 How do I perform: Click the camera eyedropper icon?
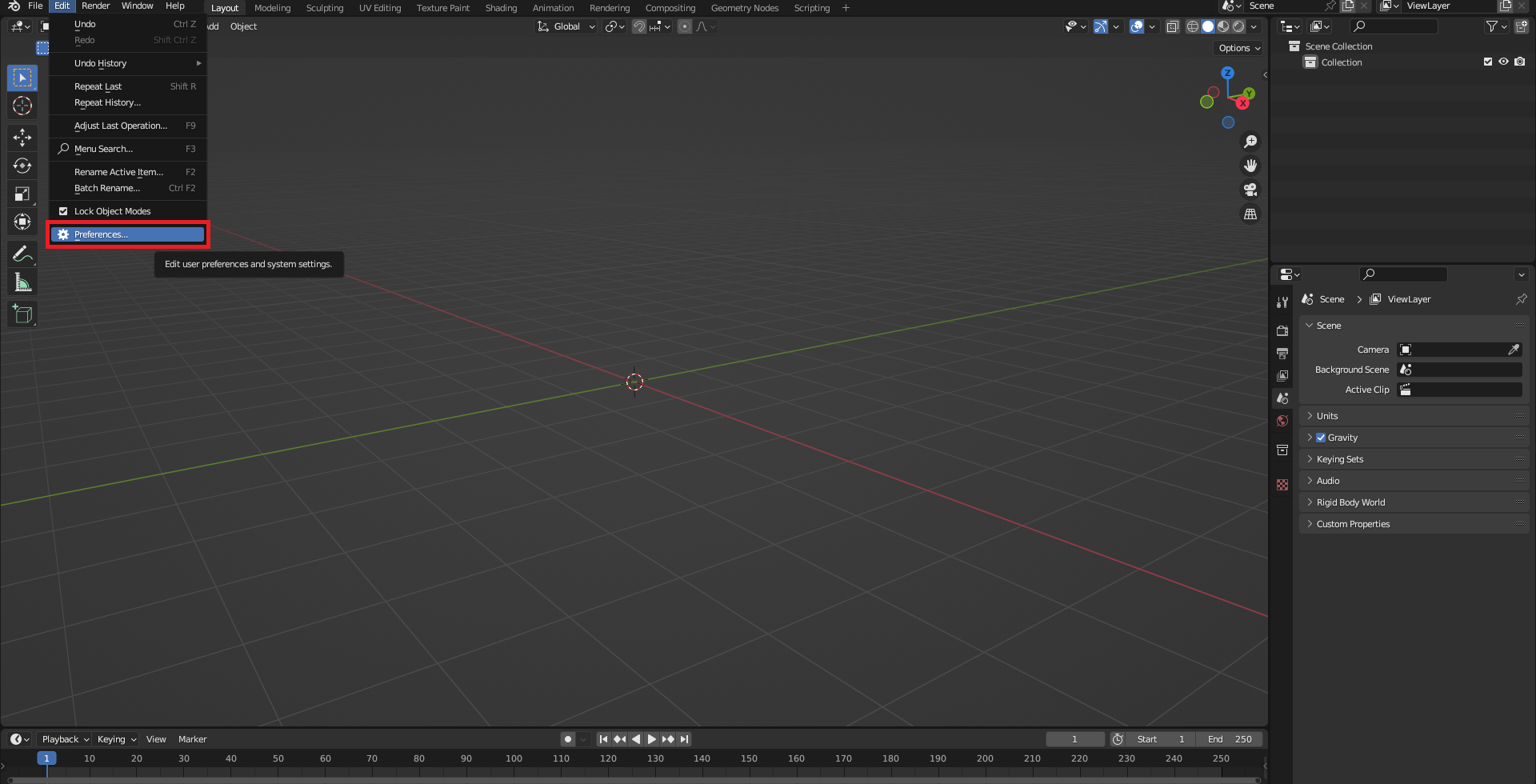click(x=1514, y=350)
